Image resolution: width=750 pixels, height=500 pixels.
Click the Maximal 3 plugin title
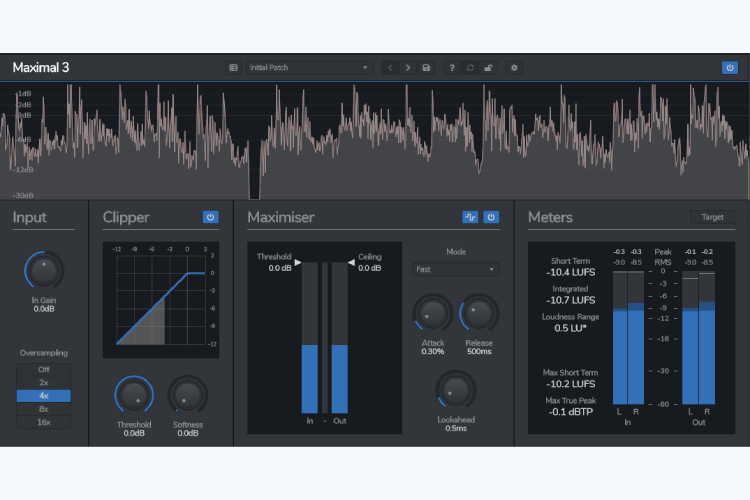pos(41,67)
